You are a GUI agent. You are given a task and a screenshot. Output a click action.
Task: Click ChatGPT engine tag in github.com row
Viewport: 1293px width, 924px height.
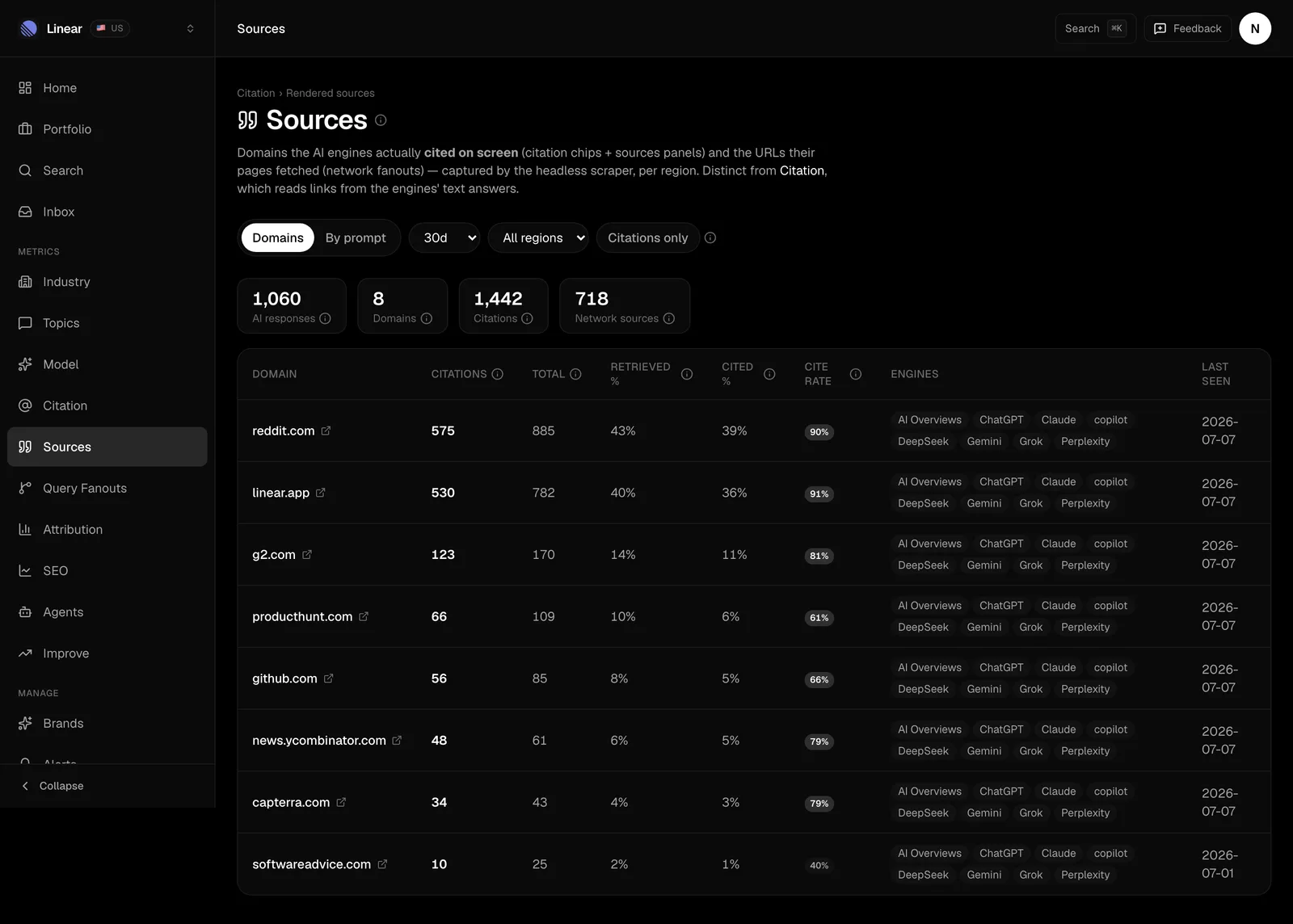(1001, 667)
